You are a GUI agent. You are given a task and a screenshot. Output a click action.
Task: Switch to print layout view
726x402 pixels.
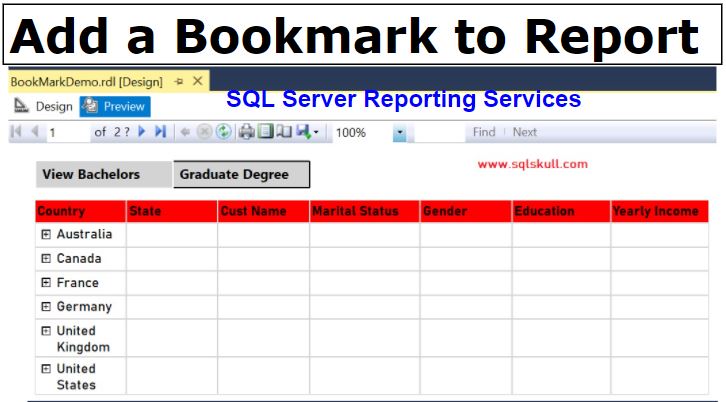(x=265, y=132)
